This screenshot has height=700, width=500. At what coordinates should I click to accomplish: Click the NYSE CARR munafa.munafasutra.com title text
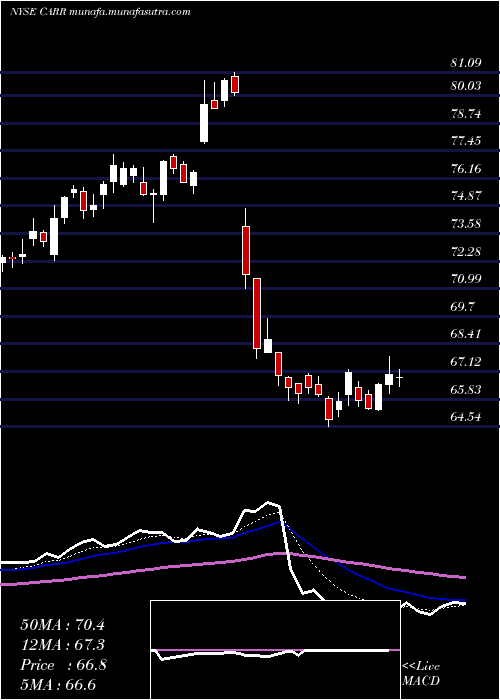[x=100, y=11]
